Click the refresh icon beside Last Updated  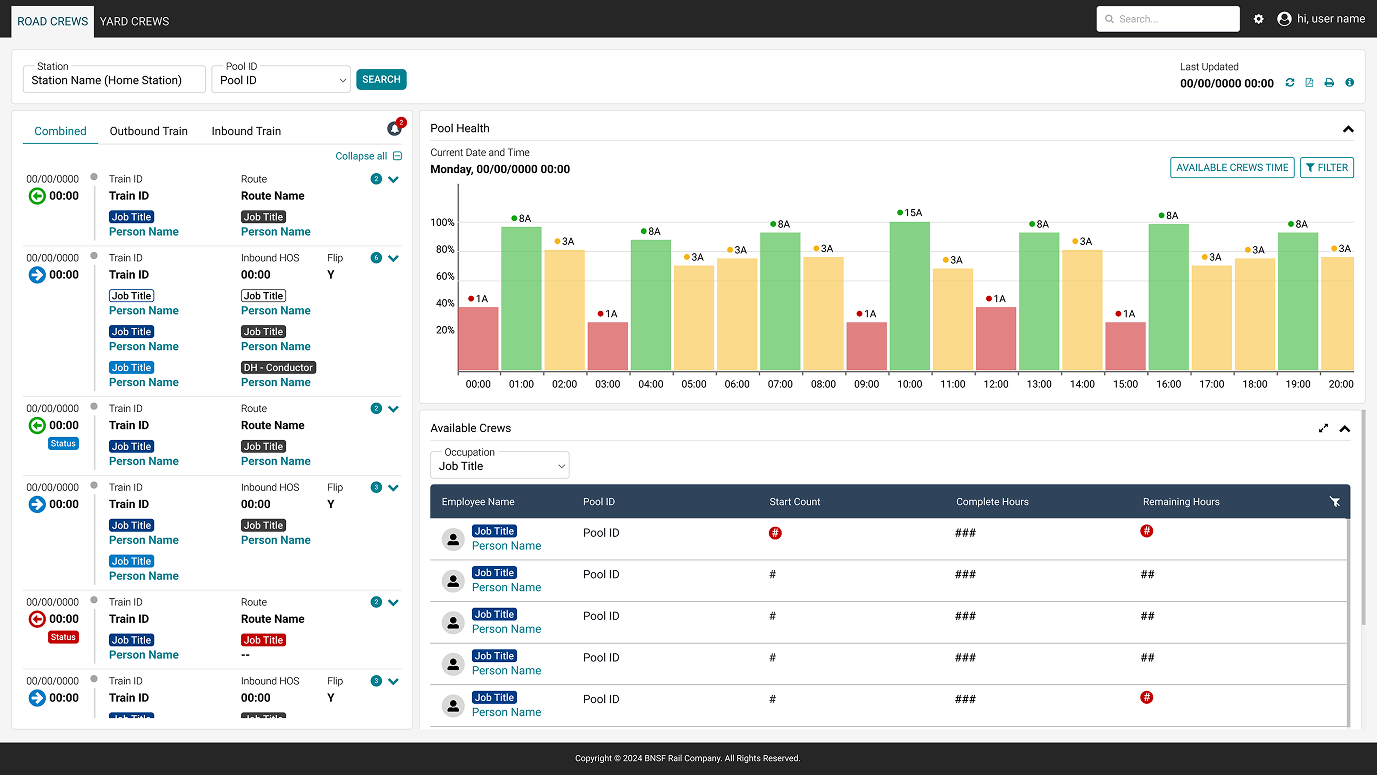1290,83
